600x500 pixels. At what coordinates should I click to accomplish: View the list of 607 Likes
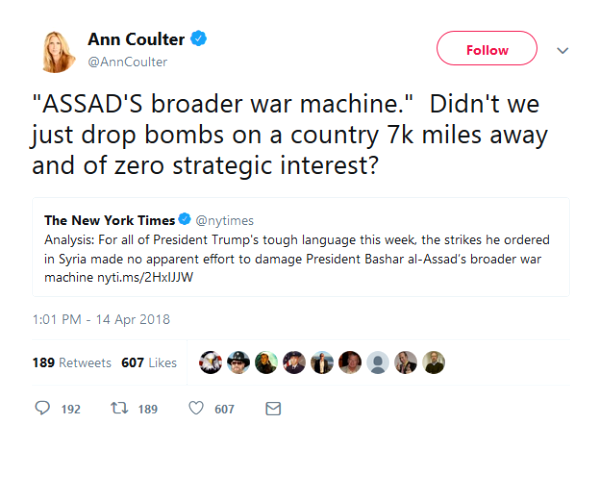click(x=149, y=363)
